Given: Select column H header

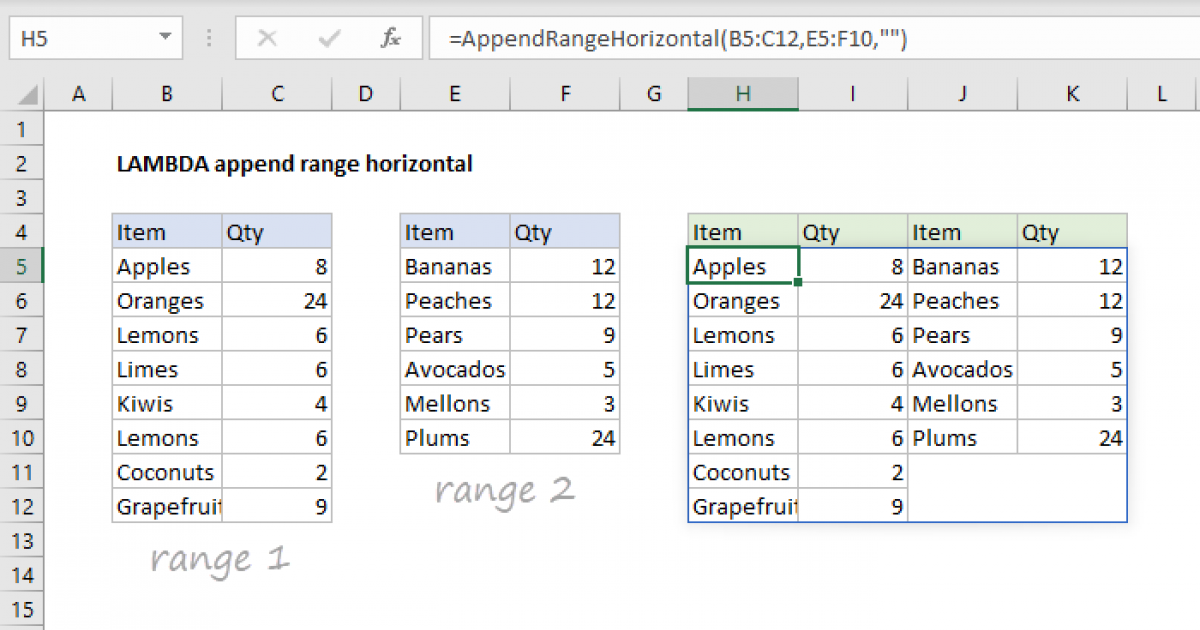Looking at the screenshot, I should (x=743, y=93).
